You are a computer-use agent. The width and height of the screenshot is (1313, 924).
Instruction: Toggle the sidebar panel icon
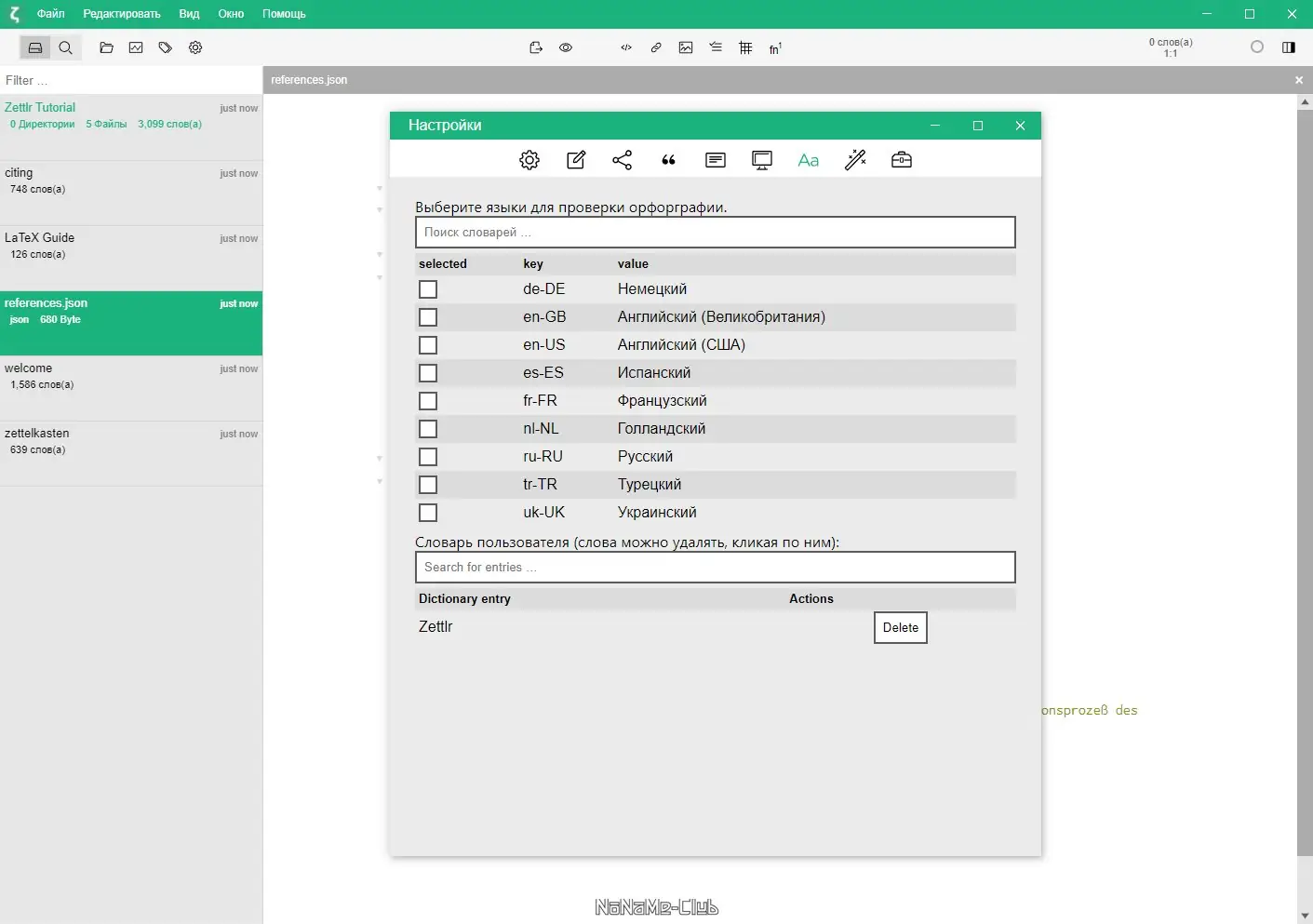point(1289,47)
